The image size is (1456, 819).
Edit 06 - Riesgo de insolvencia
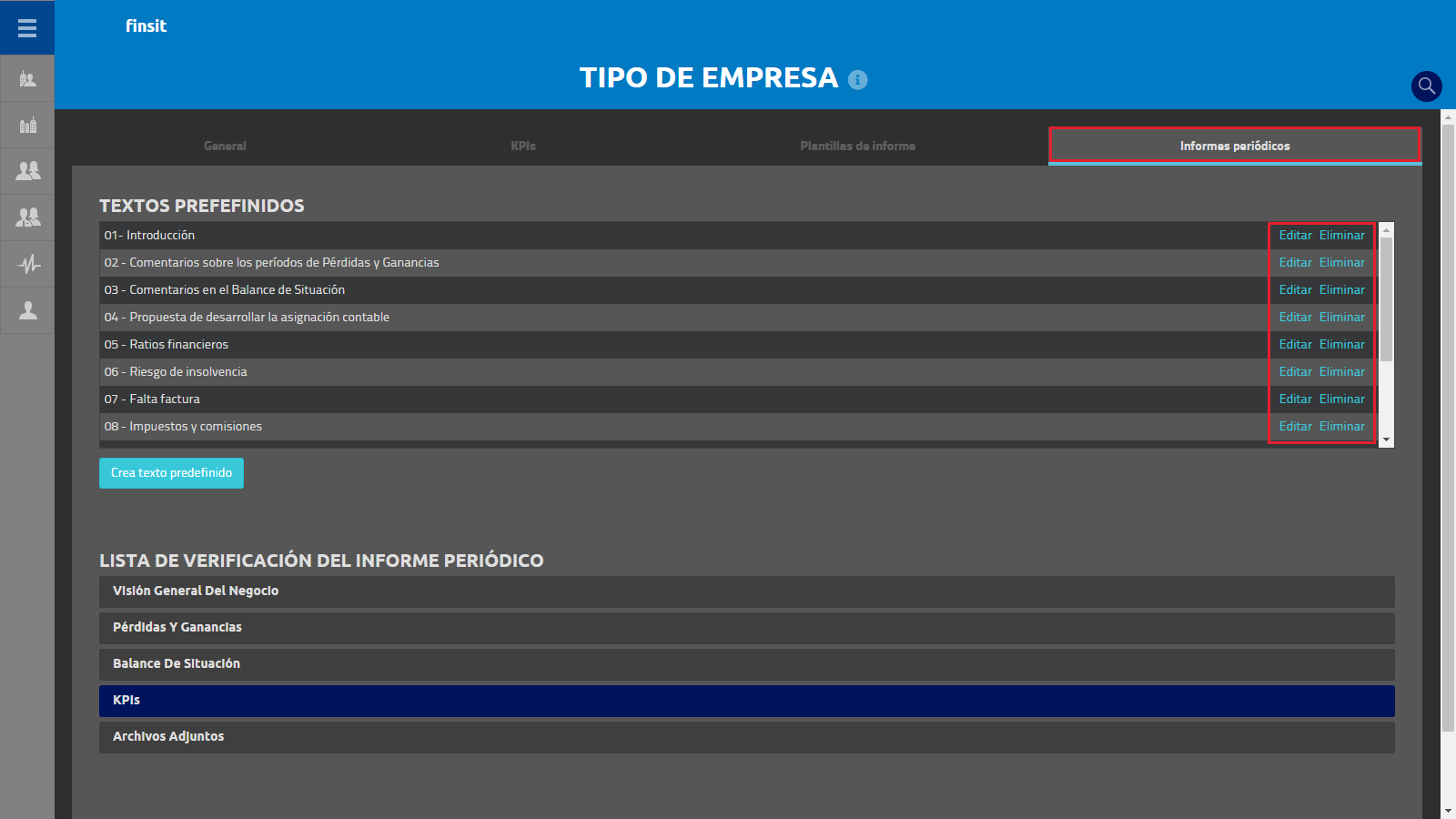point(1295,371)
